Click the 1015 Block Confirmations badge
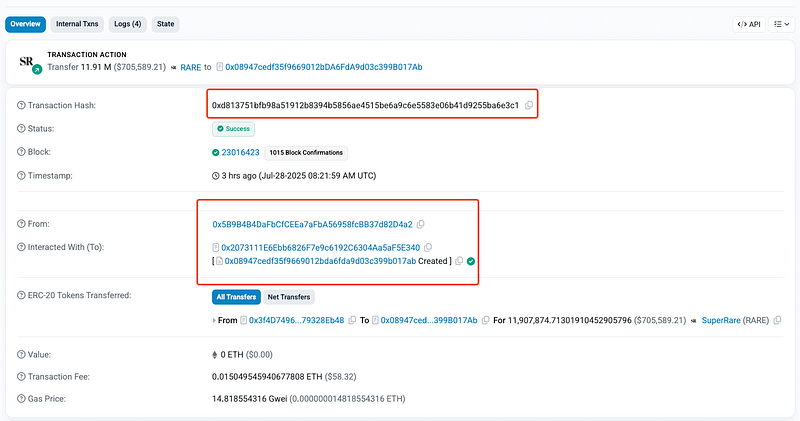This screenshot has width=800, height=421. [307, 153]
